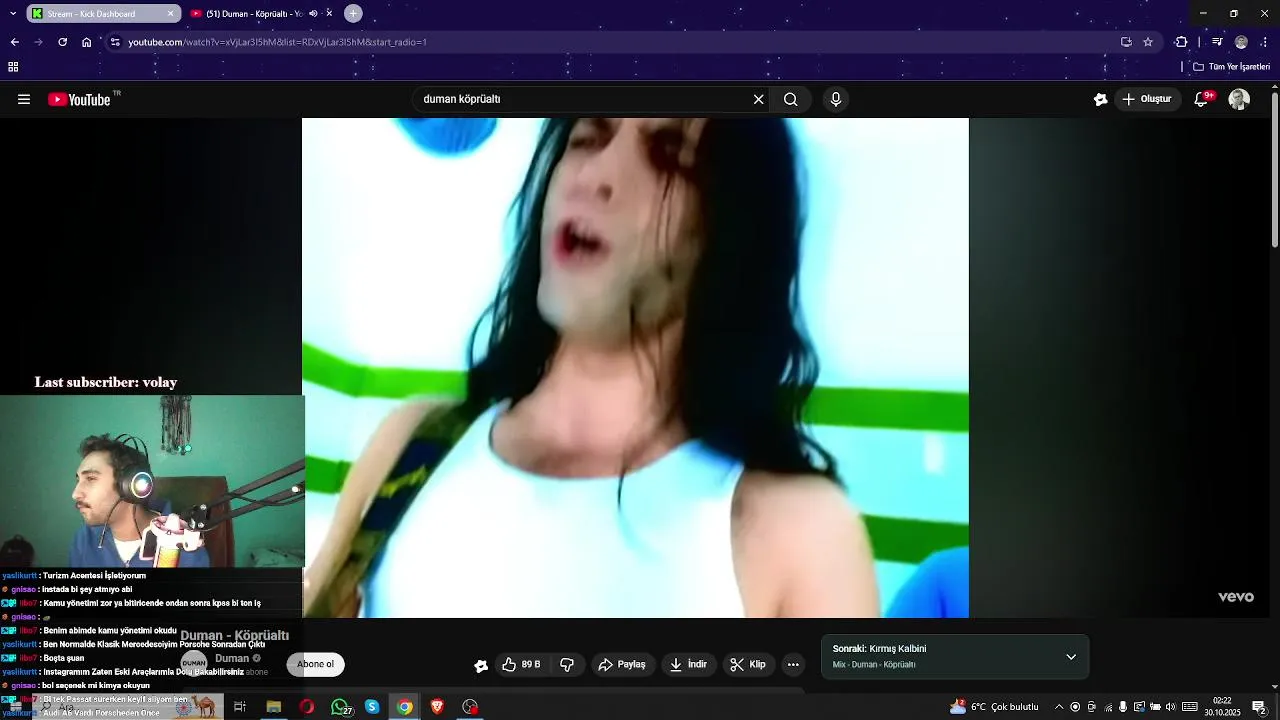Open Chrome three-dot menu
Screen dimensions: 1280x720
point(1265,42)
